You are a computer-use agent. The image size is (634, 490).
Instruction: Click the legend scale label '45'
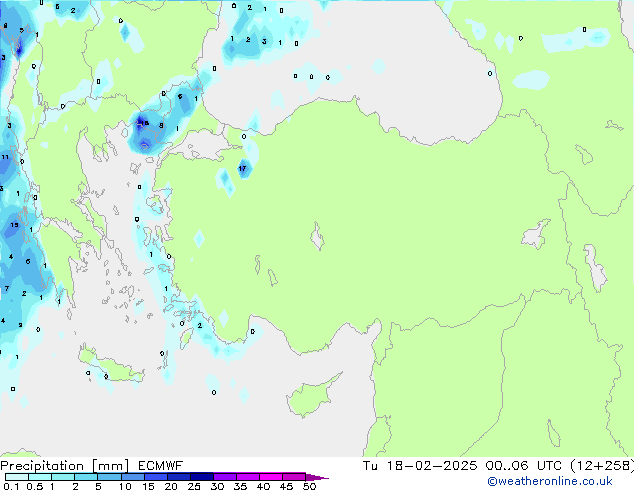tap(286, 486)
